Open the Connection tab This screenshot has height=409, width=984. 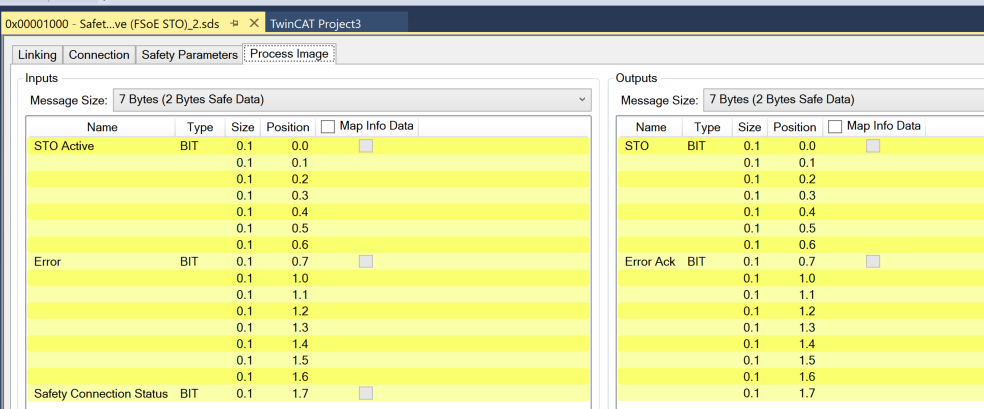click(99, 55)
